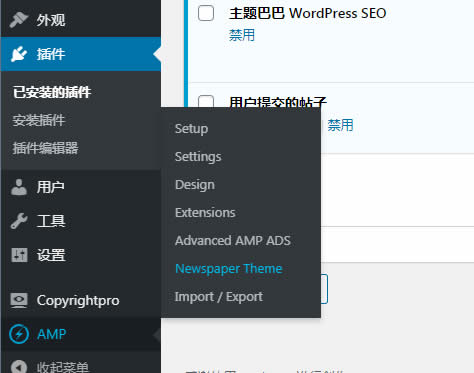Open the 工具 sidebar menu
Viewport: 474px width, 373px height.
pos(81,221)
